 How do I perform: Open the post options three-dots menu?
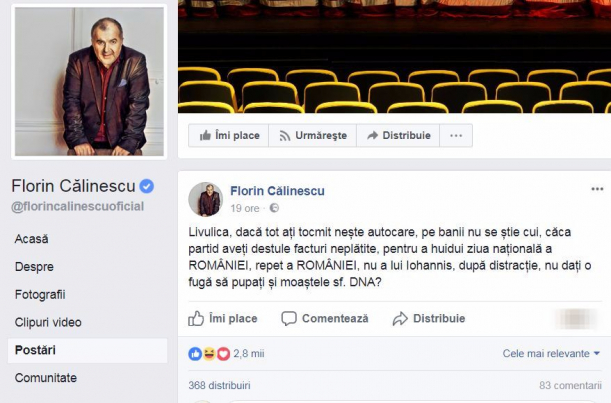(597, 189)
